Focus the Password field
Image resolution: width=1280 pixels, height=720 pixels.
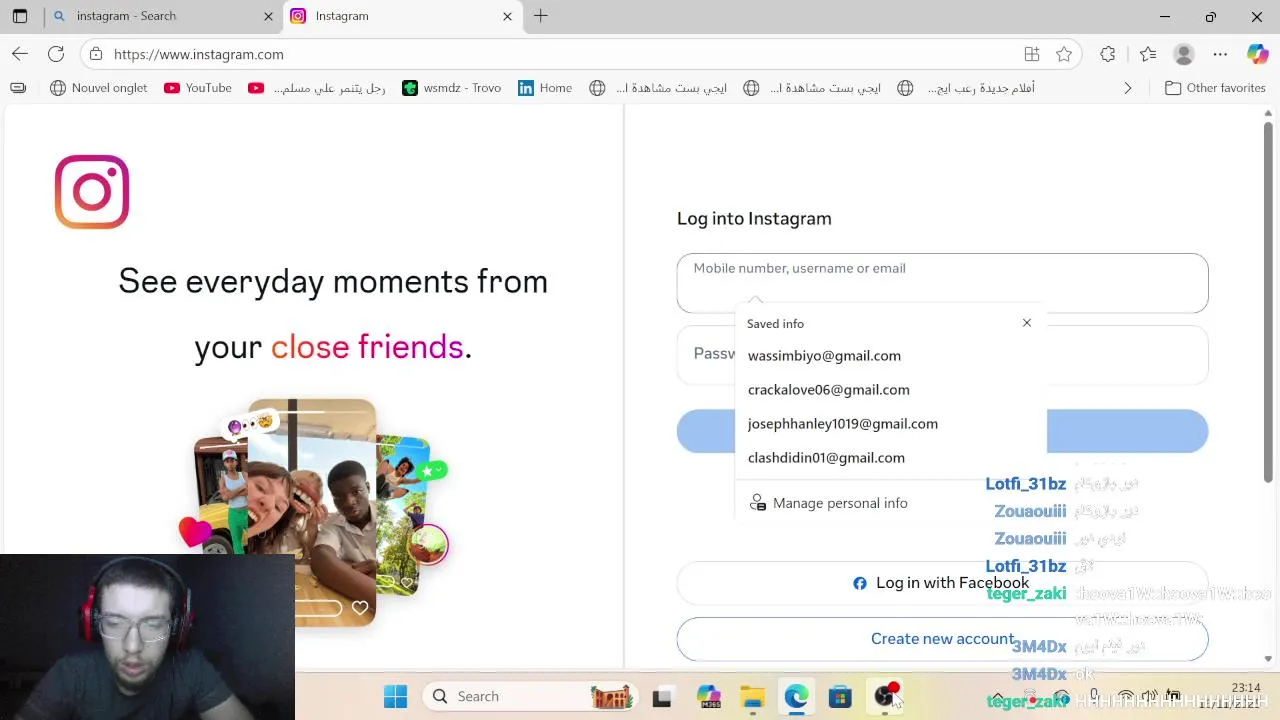942,354
